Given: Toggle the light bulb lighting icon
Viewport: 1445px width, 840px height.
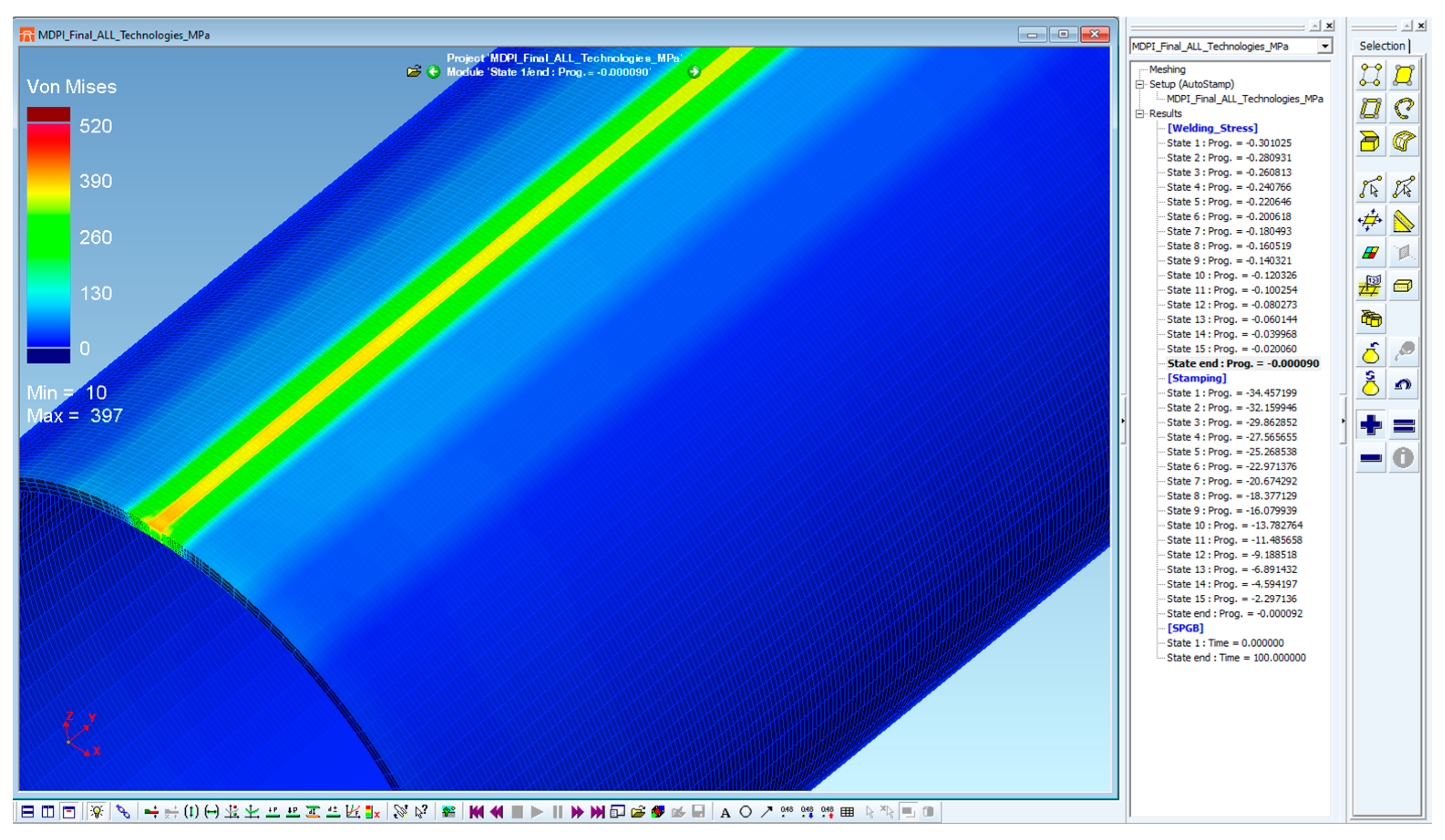Looking at the screenshot, I should pos(96,812).
